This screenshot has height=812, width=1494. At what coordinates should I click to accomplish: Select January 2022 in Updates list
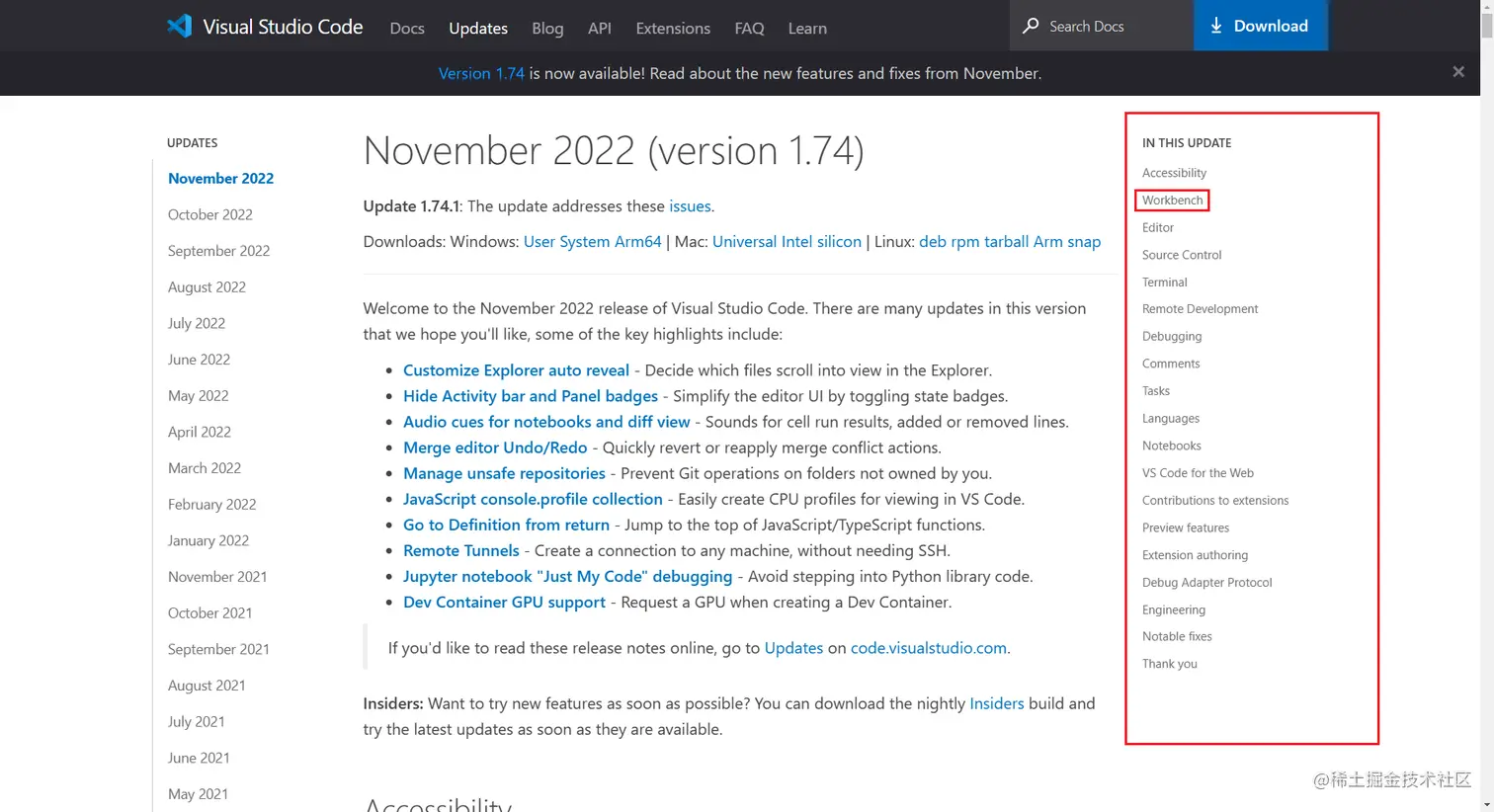[208, 540]
